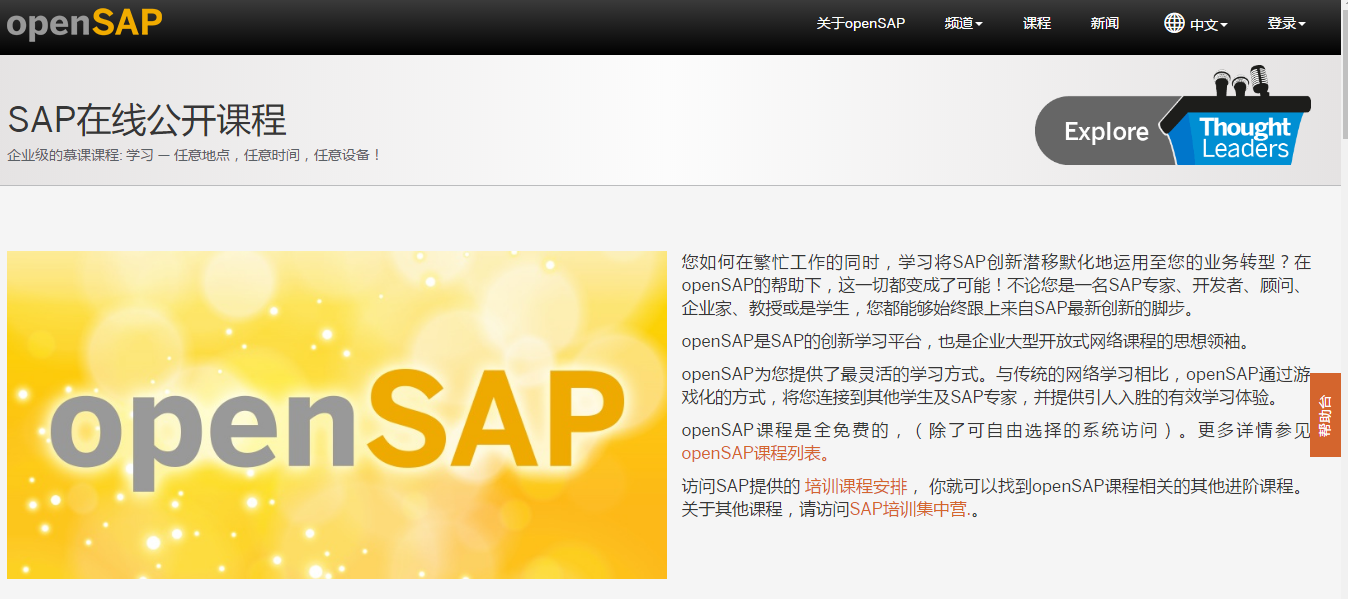Image resolution: width=1348 pixels, height=599 pixels.
Task: Click the SAP在线公开课程 heading
Action: [147, 120]
